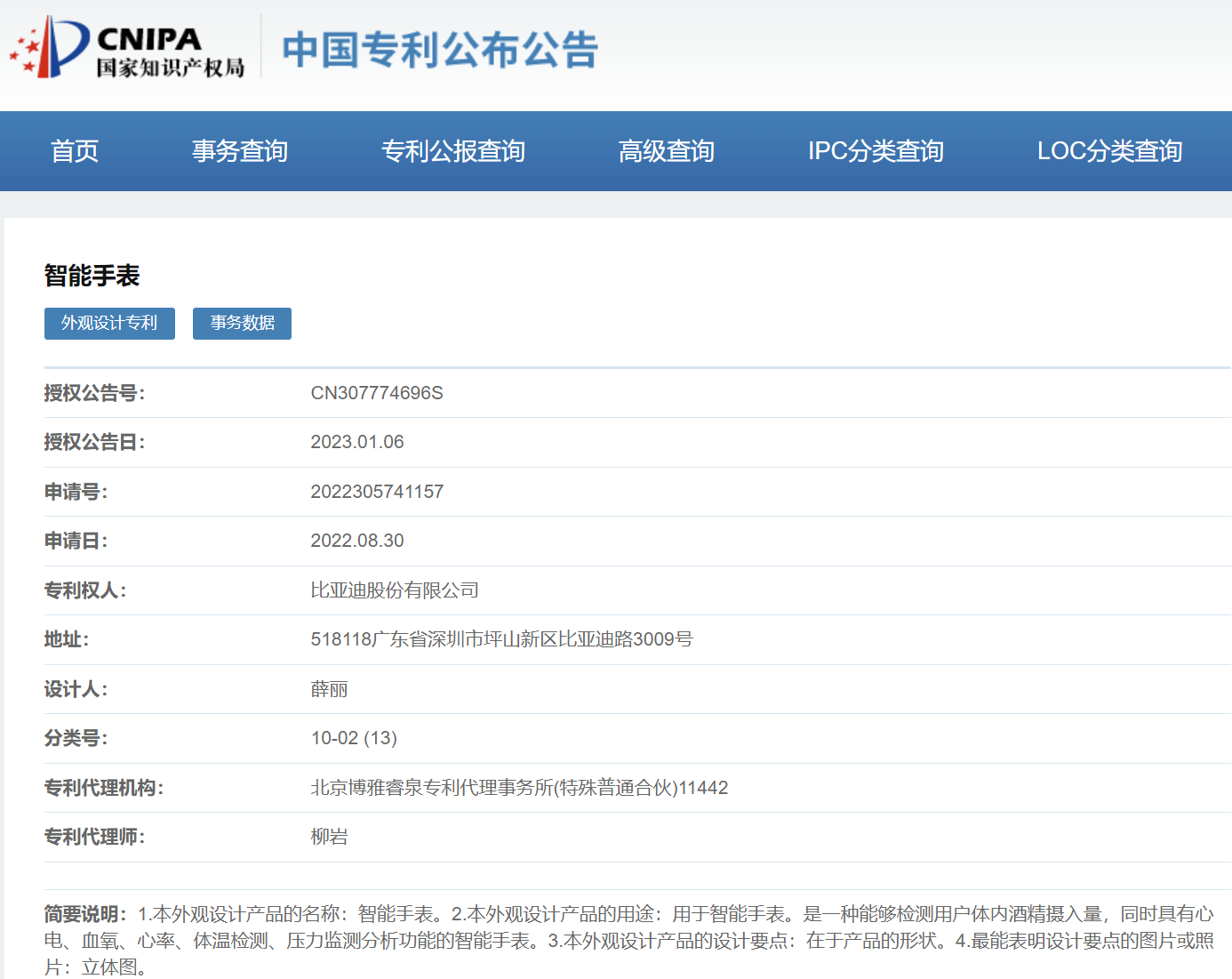This screenshot has height=979, width=1232.
Task: Open the 首页 menu item
Action: tap(75, 151)
